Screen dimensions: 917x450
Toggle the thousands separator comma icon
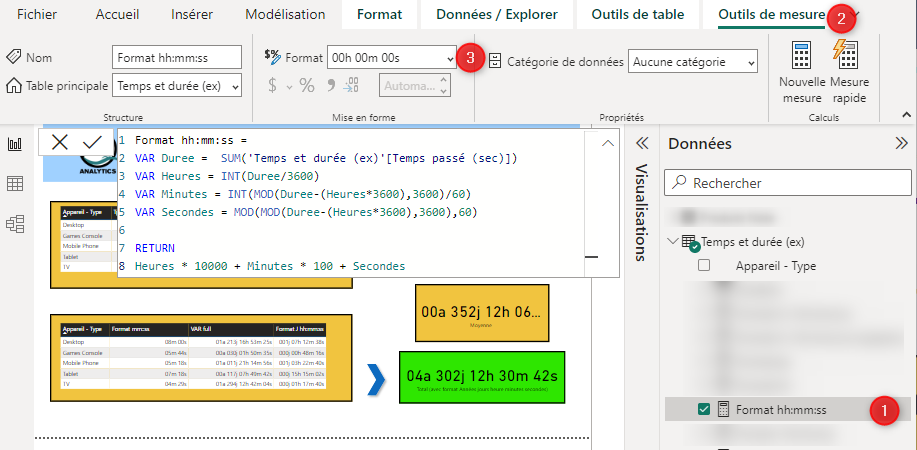[330, 86]
